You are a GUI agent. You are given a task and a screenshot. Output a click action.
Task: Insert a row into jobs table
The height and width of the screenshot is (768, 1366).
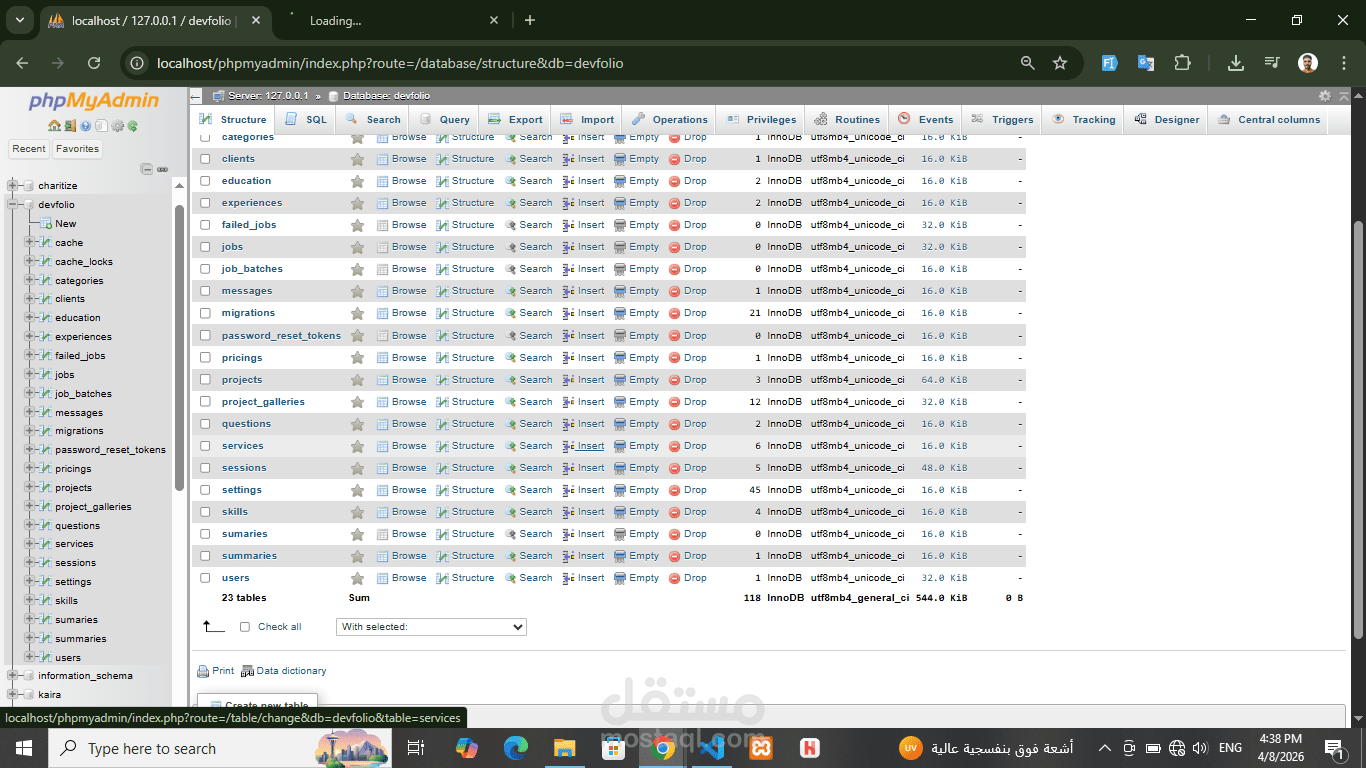tap(583, 247)
